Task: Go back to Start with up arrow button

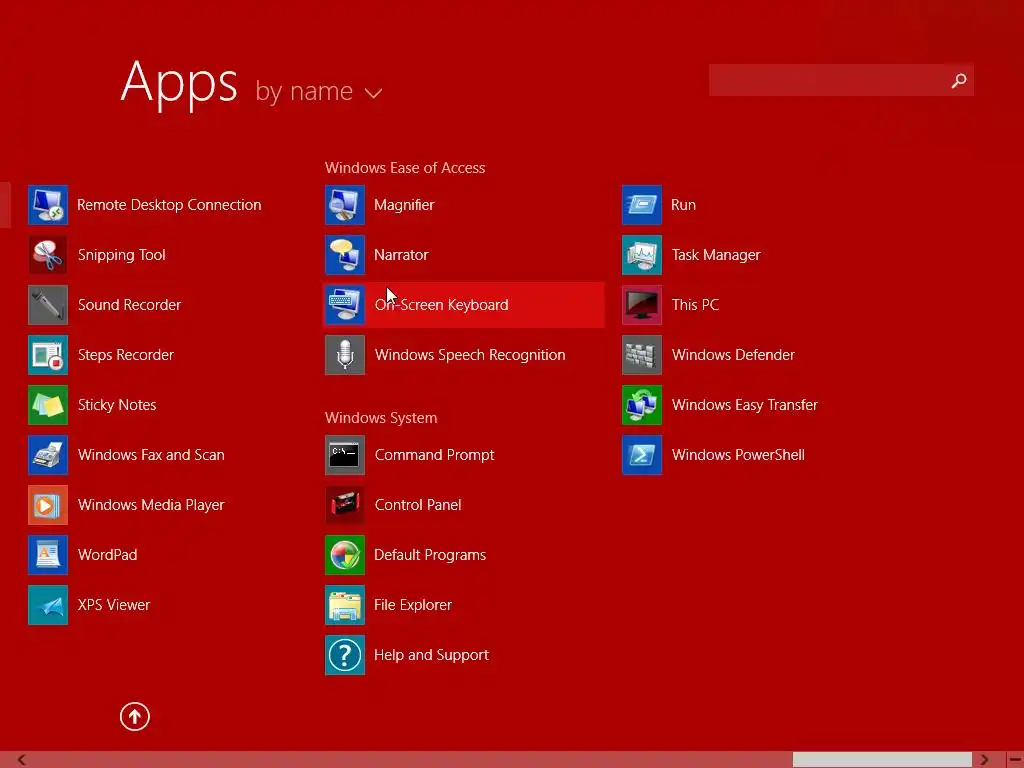Action: coord(135,716)
